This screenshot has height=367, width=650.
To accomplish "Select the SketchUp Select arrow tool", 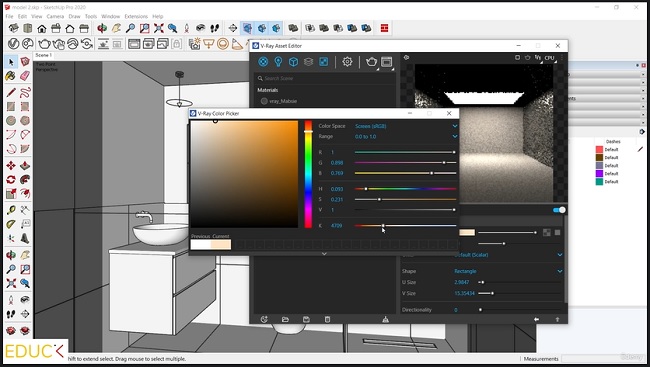I will tap(11, 62).
